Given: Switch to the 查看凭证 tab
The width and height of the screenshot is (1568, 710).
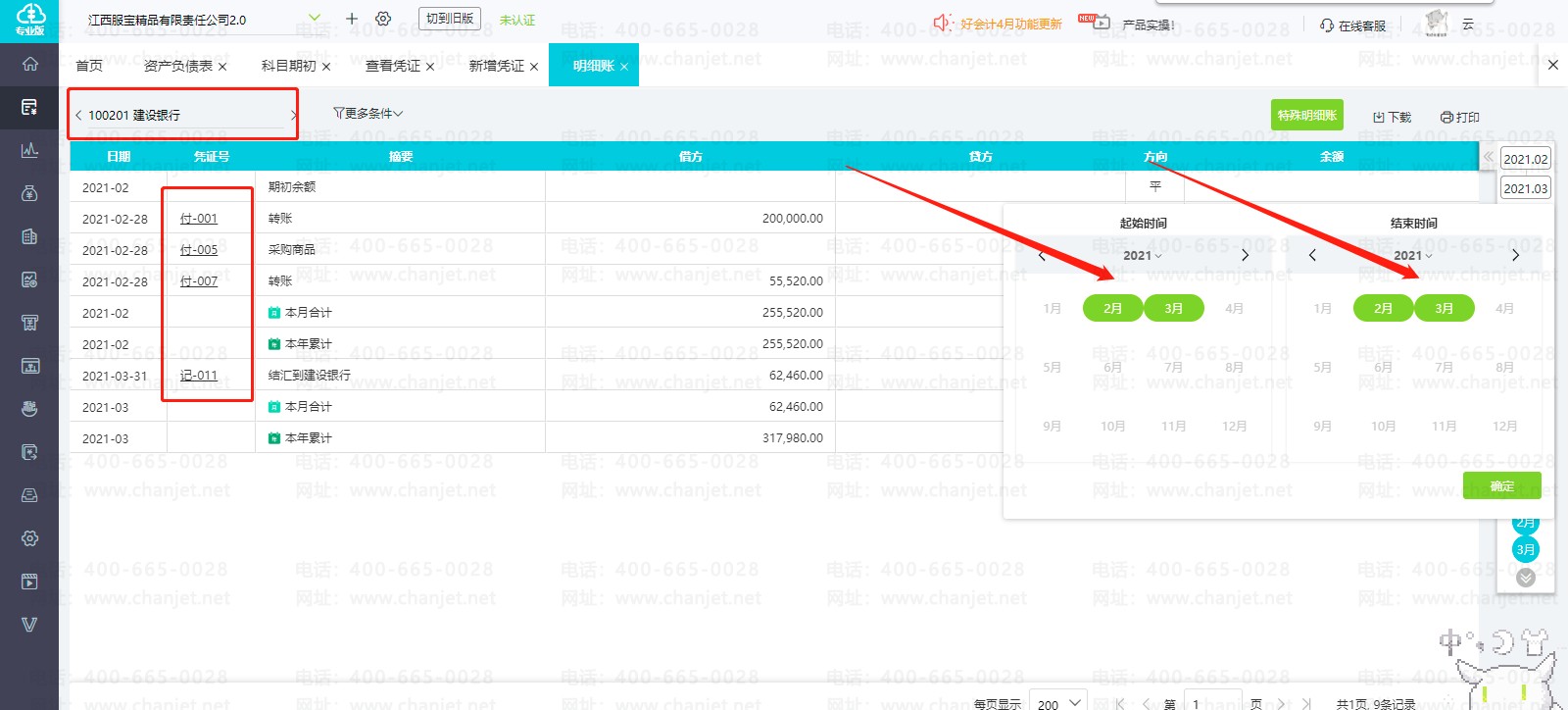Looking at the screenshot, I should pyautogui.click(x=392, y=66).
